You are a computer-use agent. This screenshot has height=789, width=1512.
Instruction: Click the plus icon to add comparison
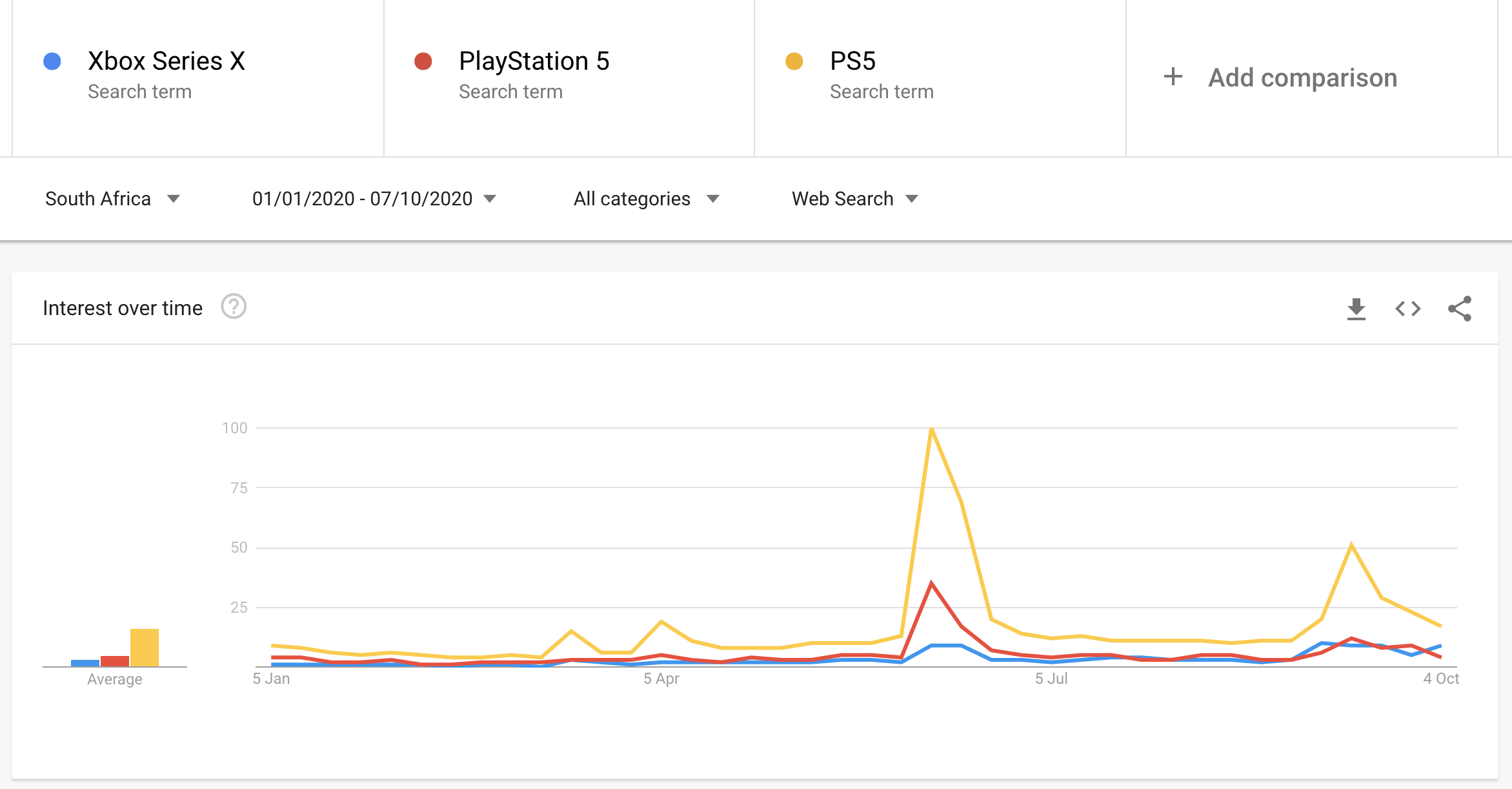tap(1173, 77)
